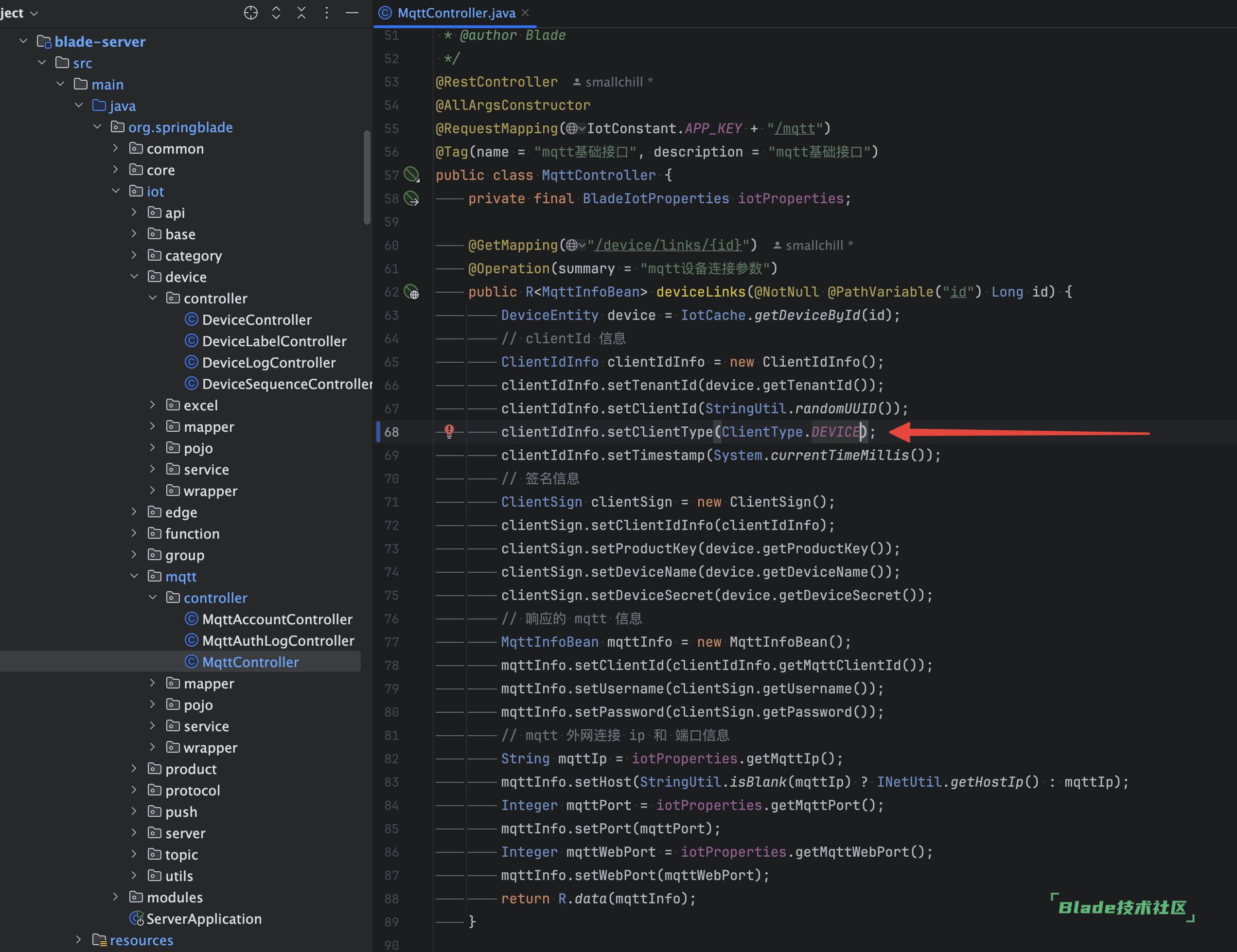The width and height of the screenshot is (1237, 952).
Task: Click the Select Opened File target icon
Action: tap(250, 13)
